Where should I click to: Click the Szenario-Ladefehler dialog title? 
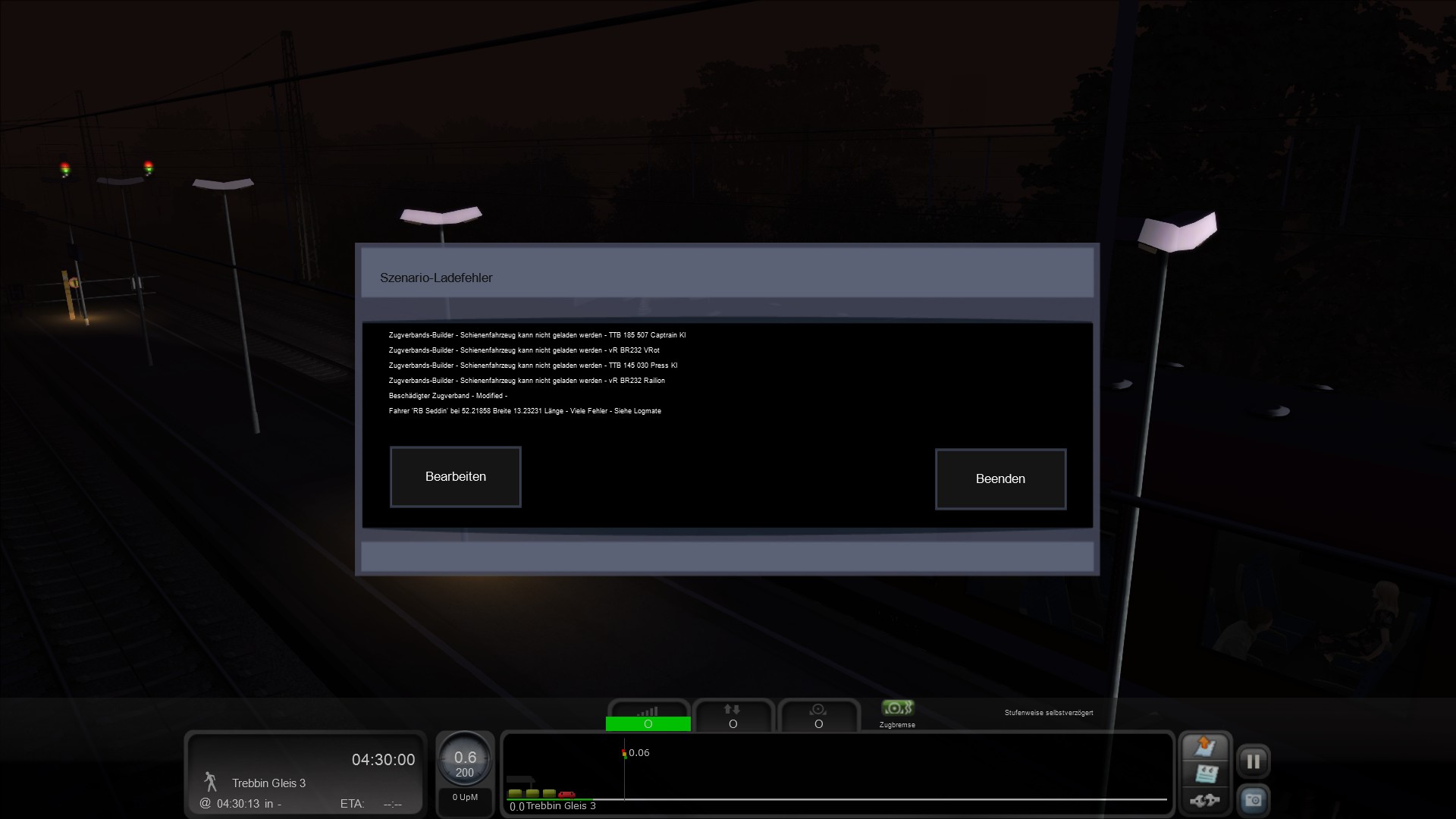point(436,278)
